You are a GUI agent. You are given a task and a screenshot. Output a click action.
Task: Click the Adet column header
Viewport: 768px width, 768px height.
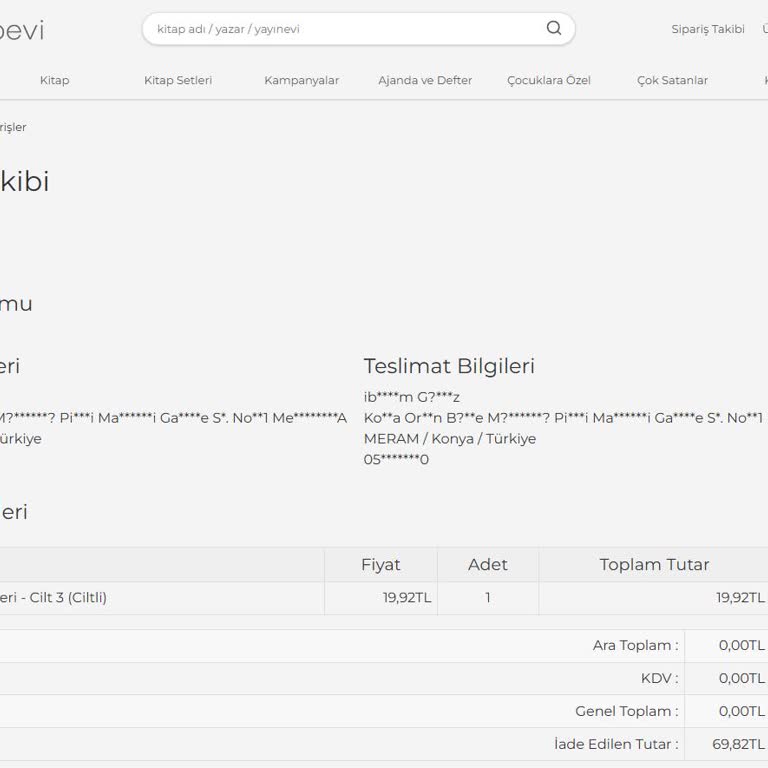tap(487, 564)
